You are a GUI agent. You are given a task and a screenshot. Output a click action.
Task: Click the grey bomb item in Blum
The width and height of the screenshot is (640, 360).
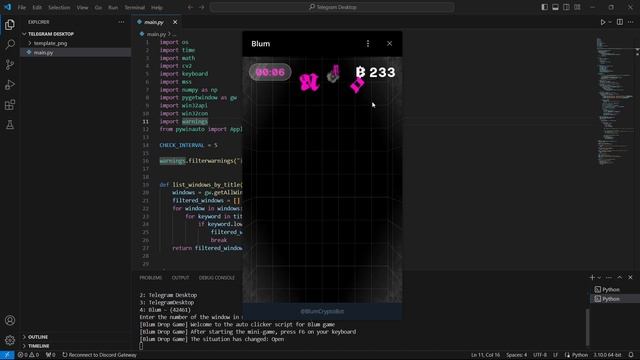click(333, 76)
